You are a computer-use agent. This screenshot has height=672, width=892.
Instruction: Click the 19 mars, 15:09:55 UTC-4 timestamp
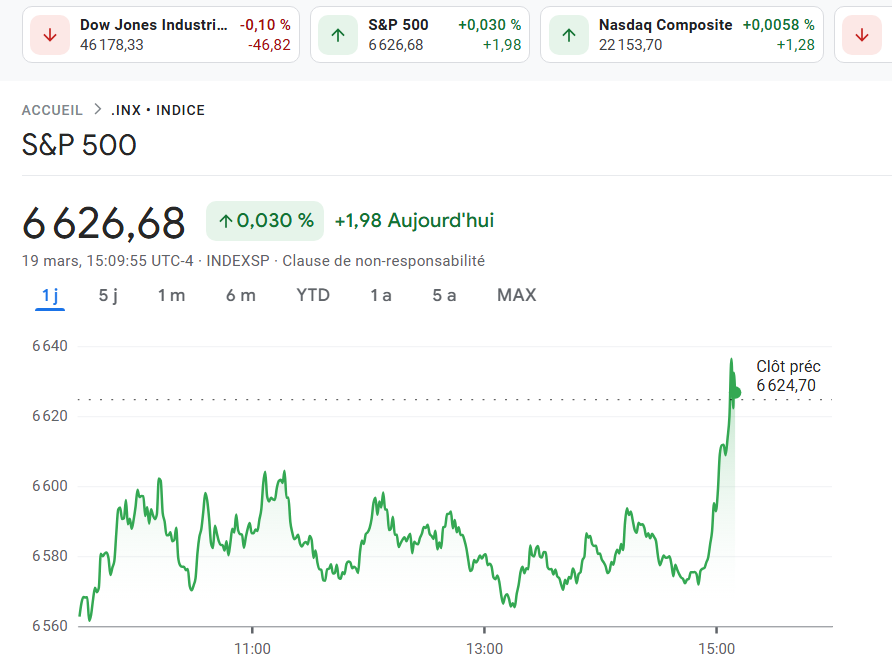click(108, 261)
